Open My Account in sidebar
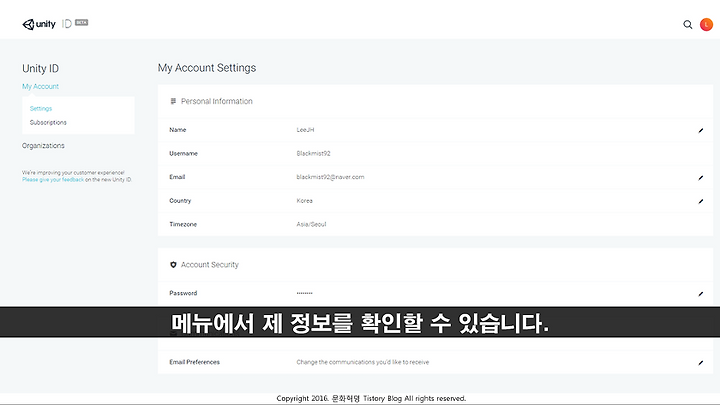Viewport: 720px width, 405px height. [40, 86]
